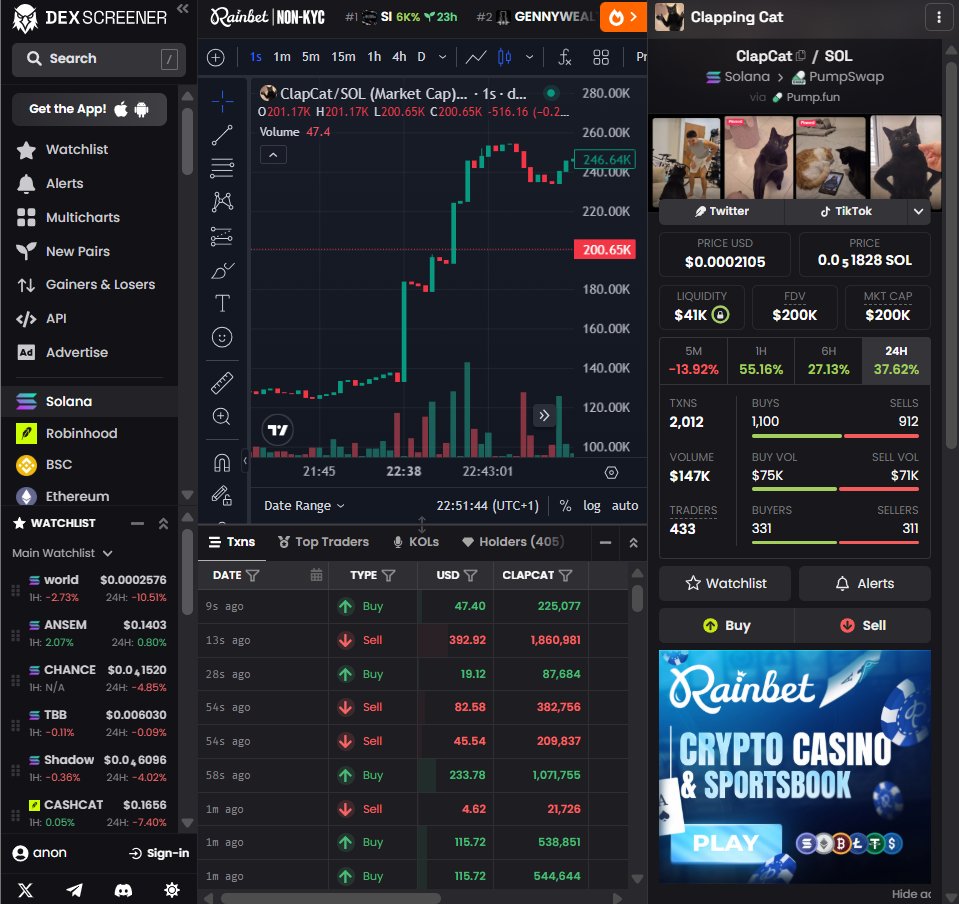Open the trending fire button
The width and height of the screenshot is (959, 904).
point(623,17)
